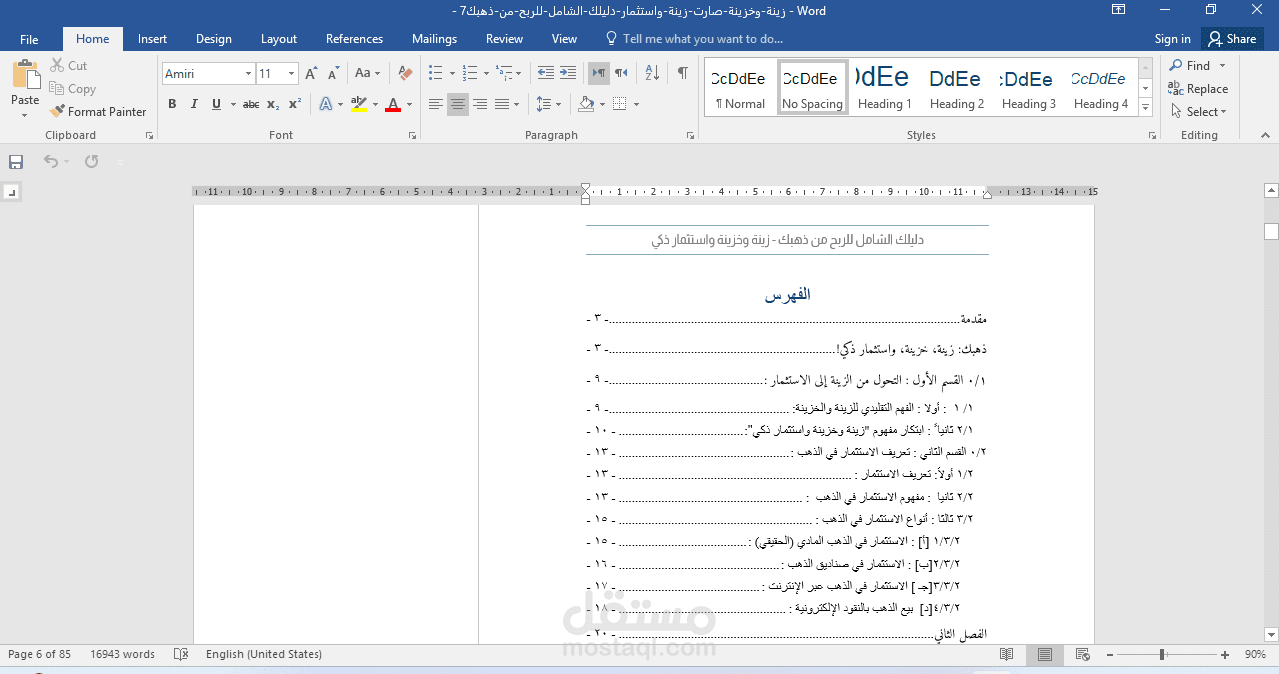Align text to the right
The height and width of the screenshot is (674, 1279).
(480, 104)
